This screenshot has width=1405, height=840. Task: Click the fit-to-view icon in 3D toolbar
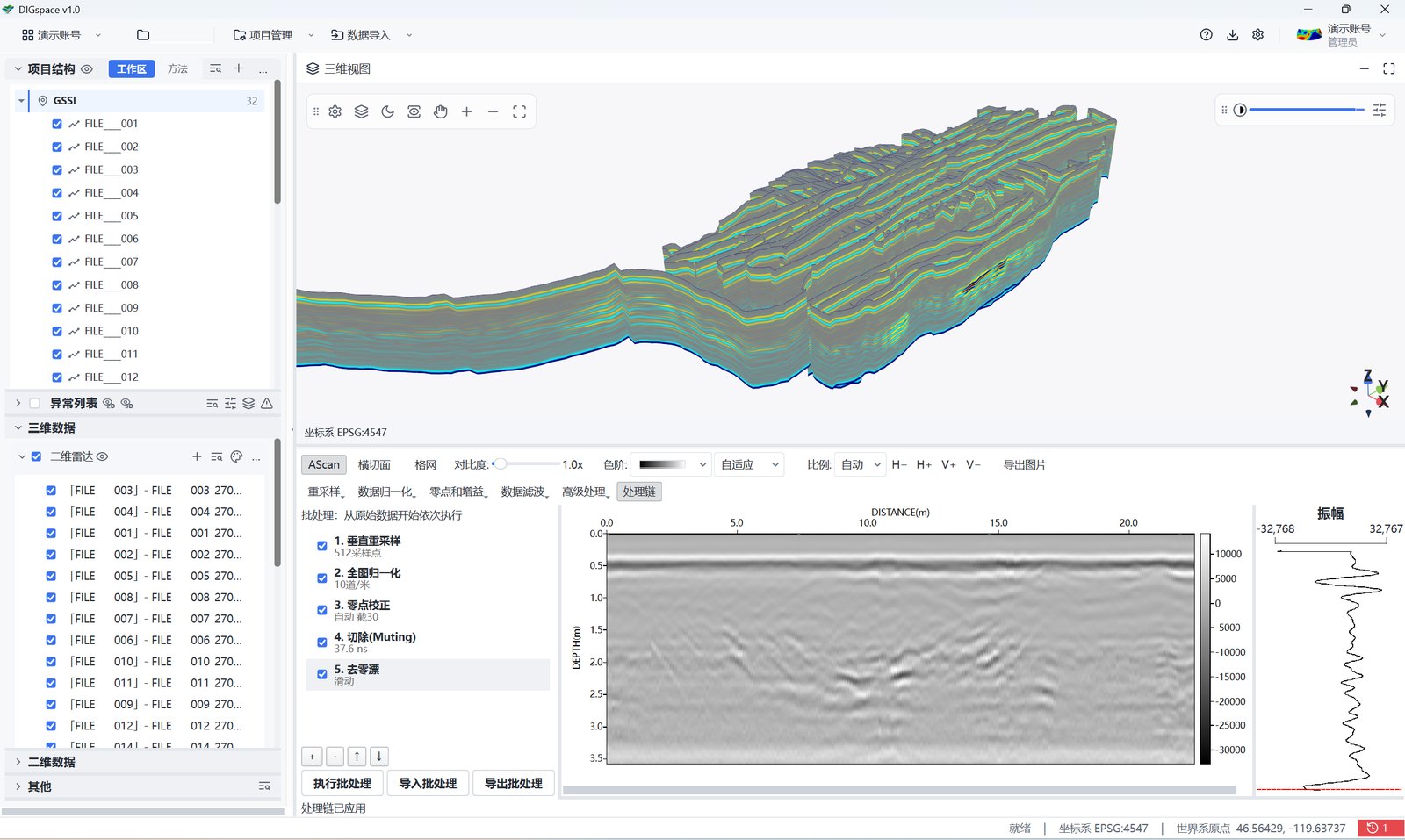coord(519,111)
